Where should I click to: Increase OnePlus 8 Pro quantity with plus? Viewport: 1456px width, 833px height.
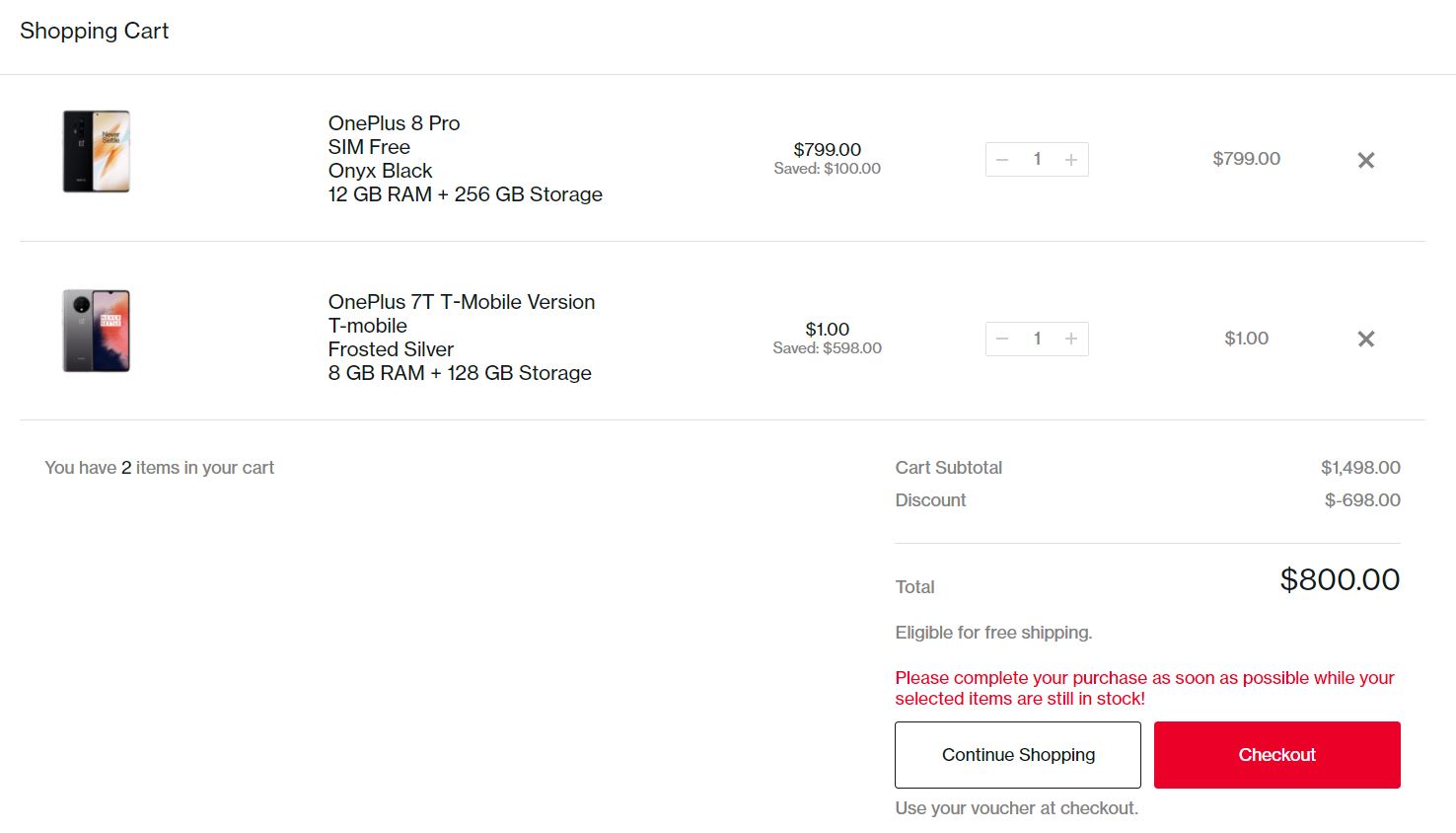[x=1070, y=160]
